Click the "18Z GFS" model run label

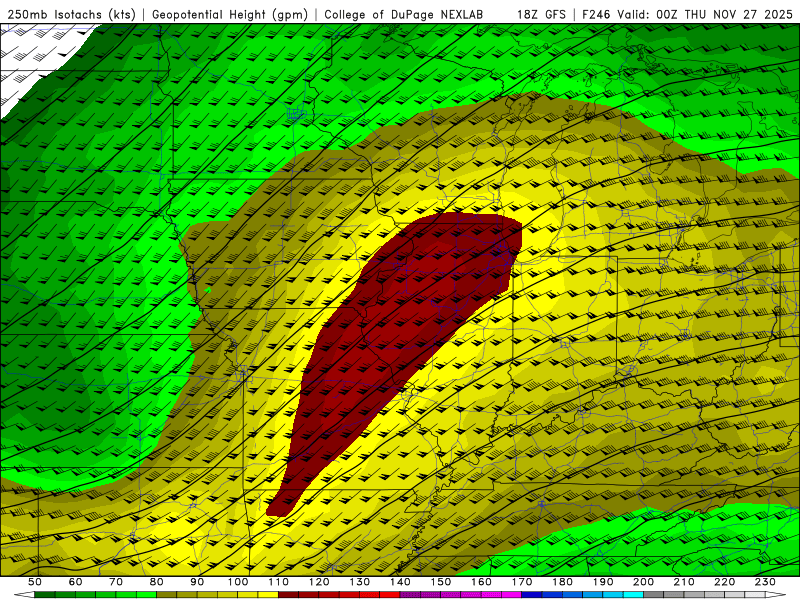pos(541,15)
